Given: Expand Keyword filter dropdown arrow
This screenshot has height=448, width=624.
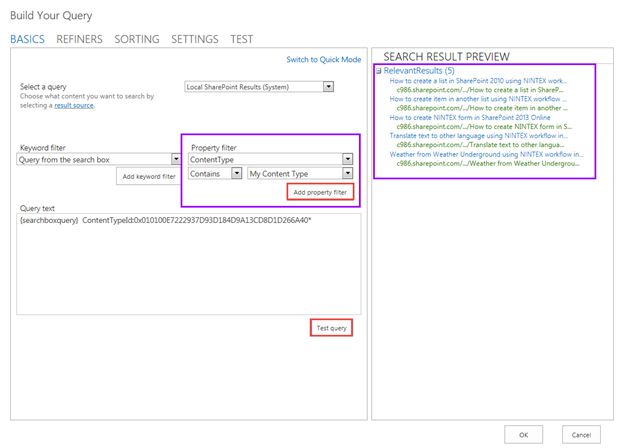Looking at the screenshot, I should (176, 159).
